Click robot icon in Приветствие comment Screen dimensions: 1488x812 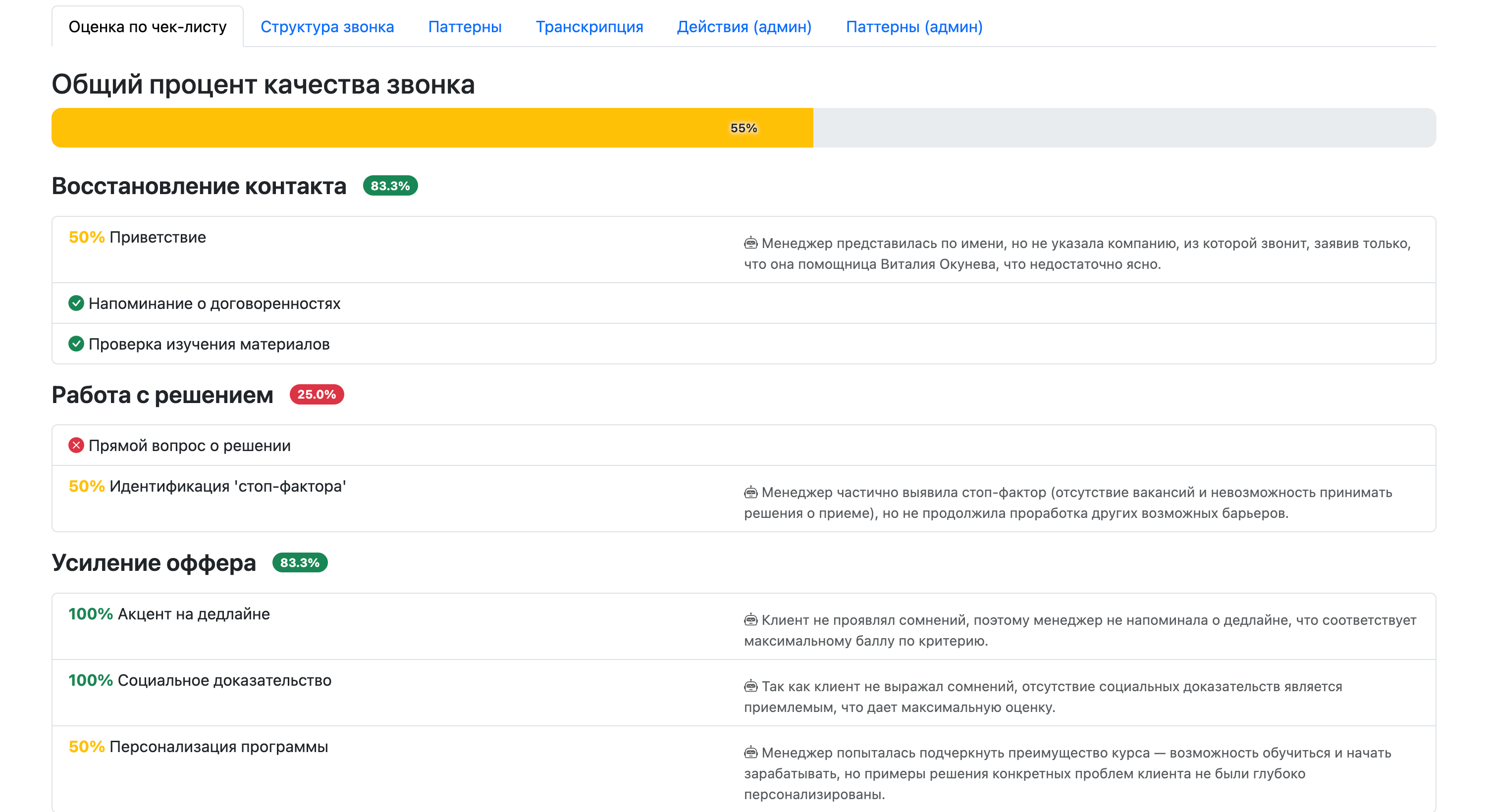click(750, 243)
